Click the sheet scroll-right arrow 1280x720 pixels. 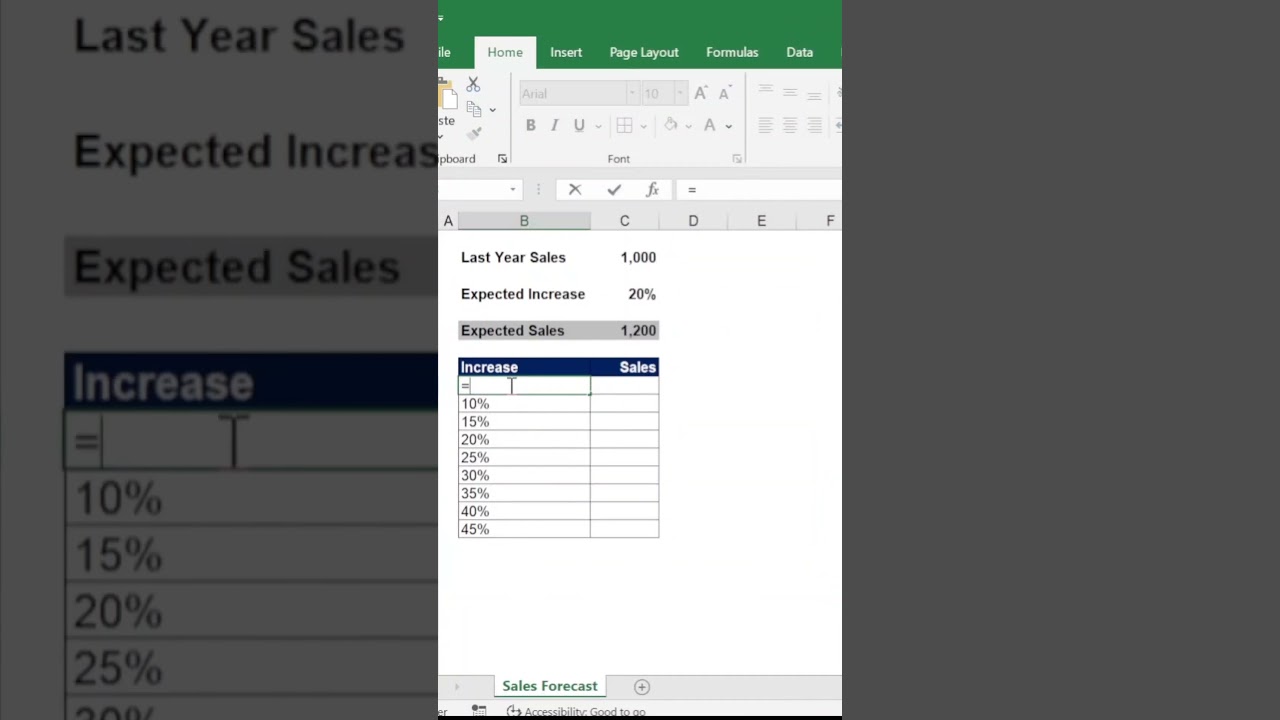pyautogui.click(x=457, y=687)
